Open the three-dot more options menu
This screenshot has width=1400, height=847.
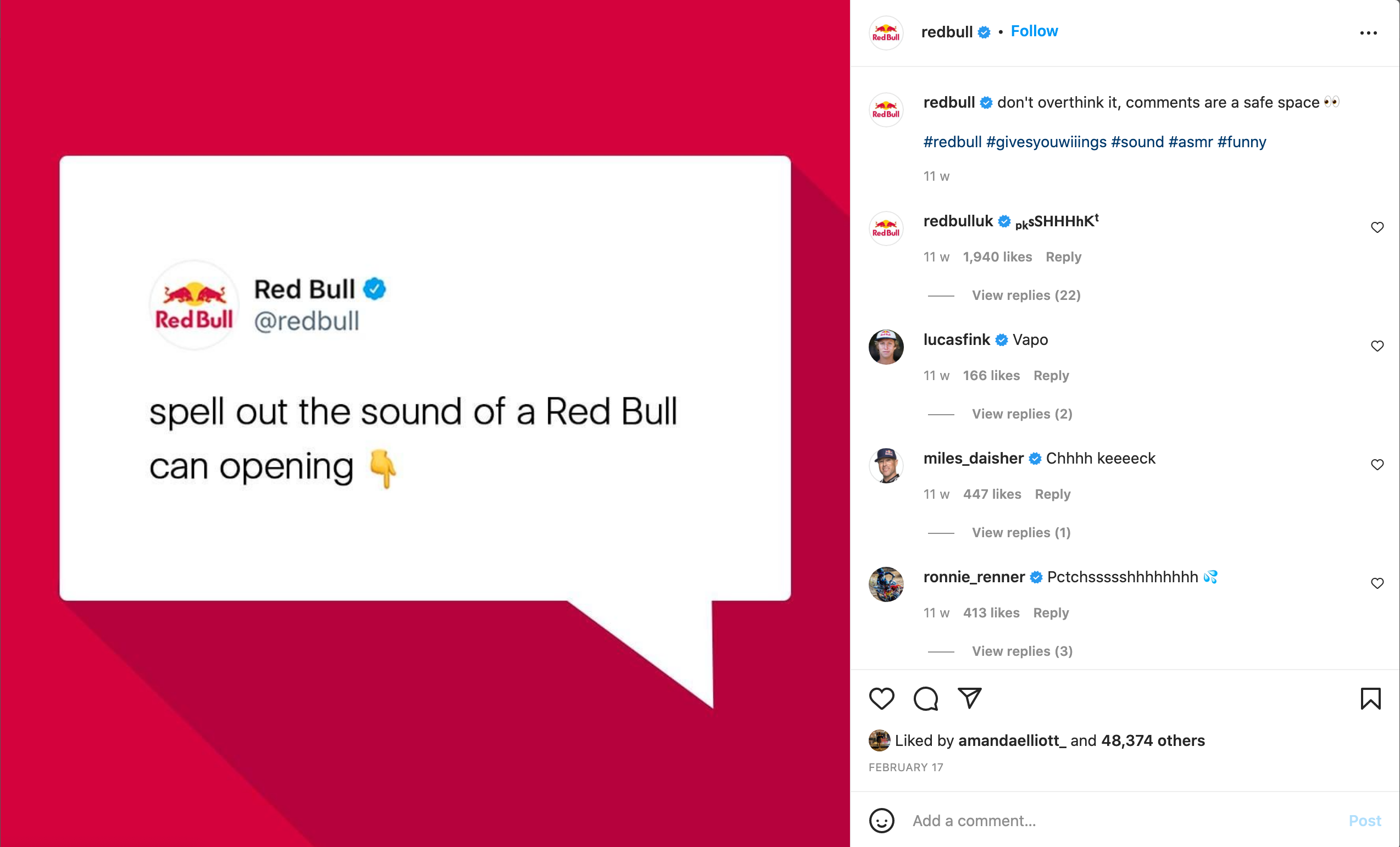point(1368,33)
